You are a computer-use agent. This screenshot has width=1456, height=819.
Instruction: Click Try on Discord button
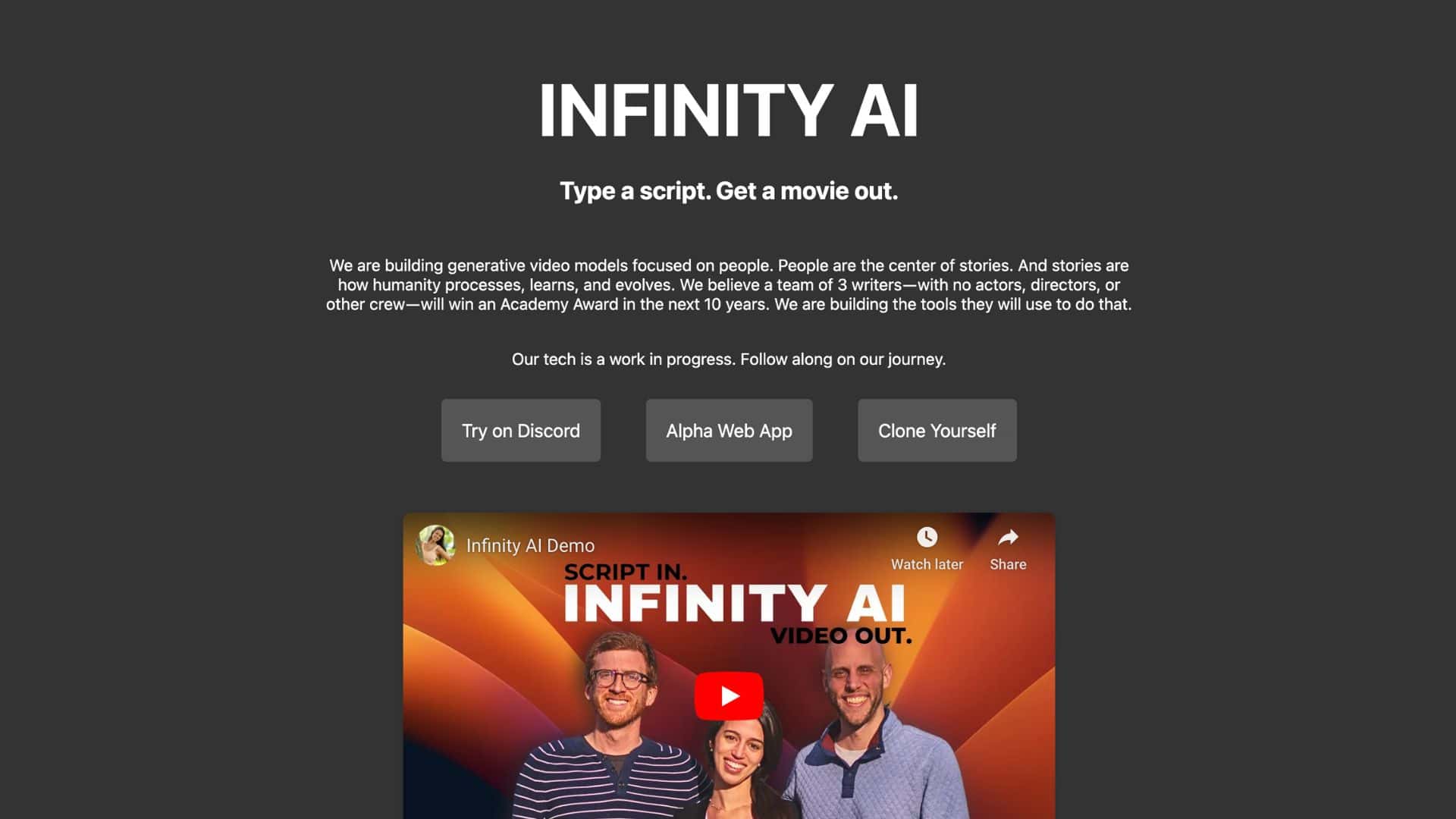tap(520, 430)
